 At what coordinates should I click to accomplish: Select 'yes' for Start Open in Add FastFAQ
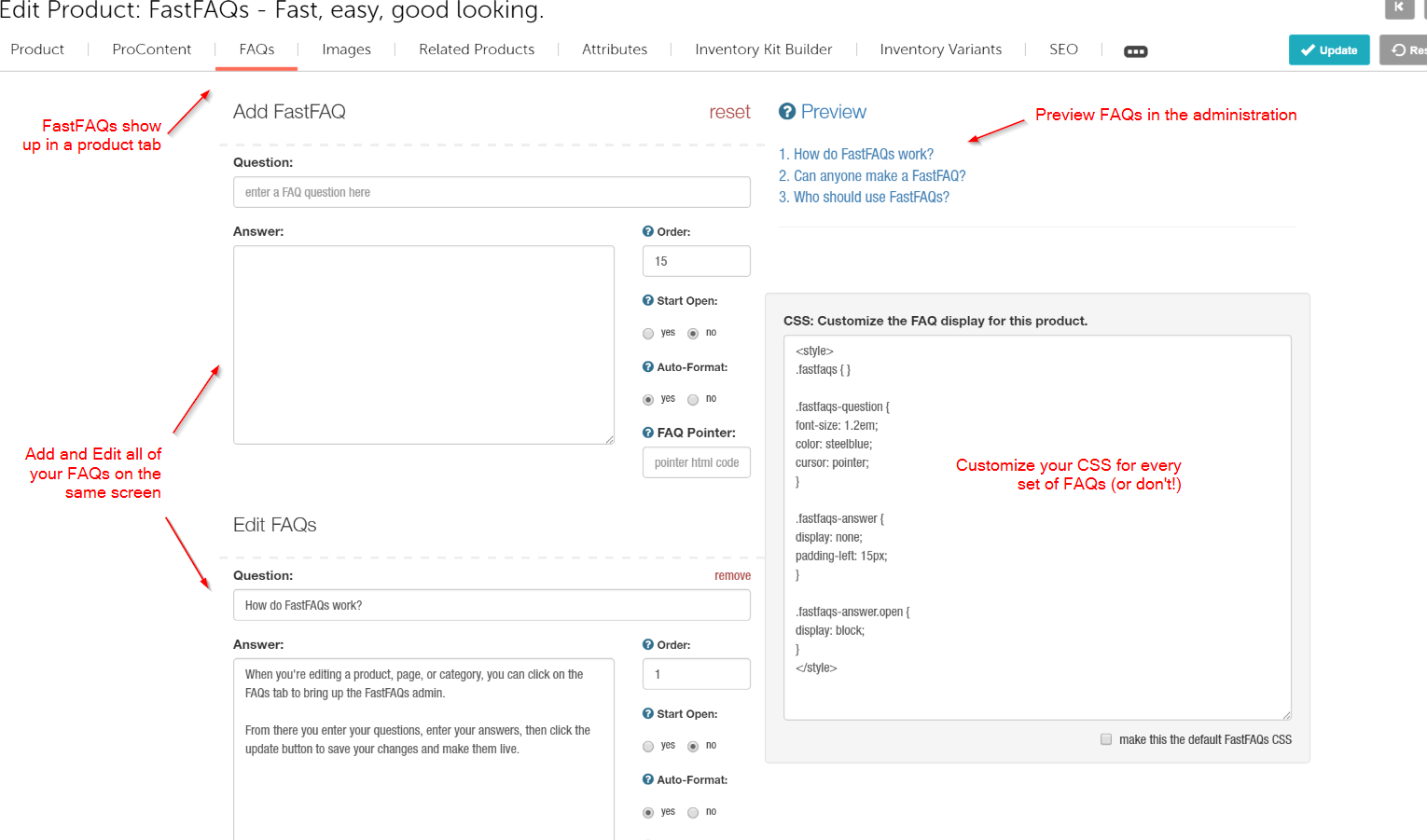[x=648, y=334]
